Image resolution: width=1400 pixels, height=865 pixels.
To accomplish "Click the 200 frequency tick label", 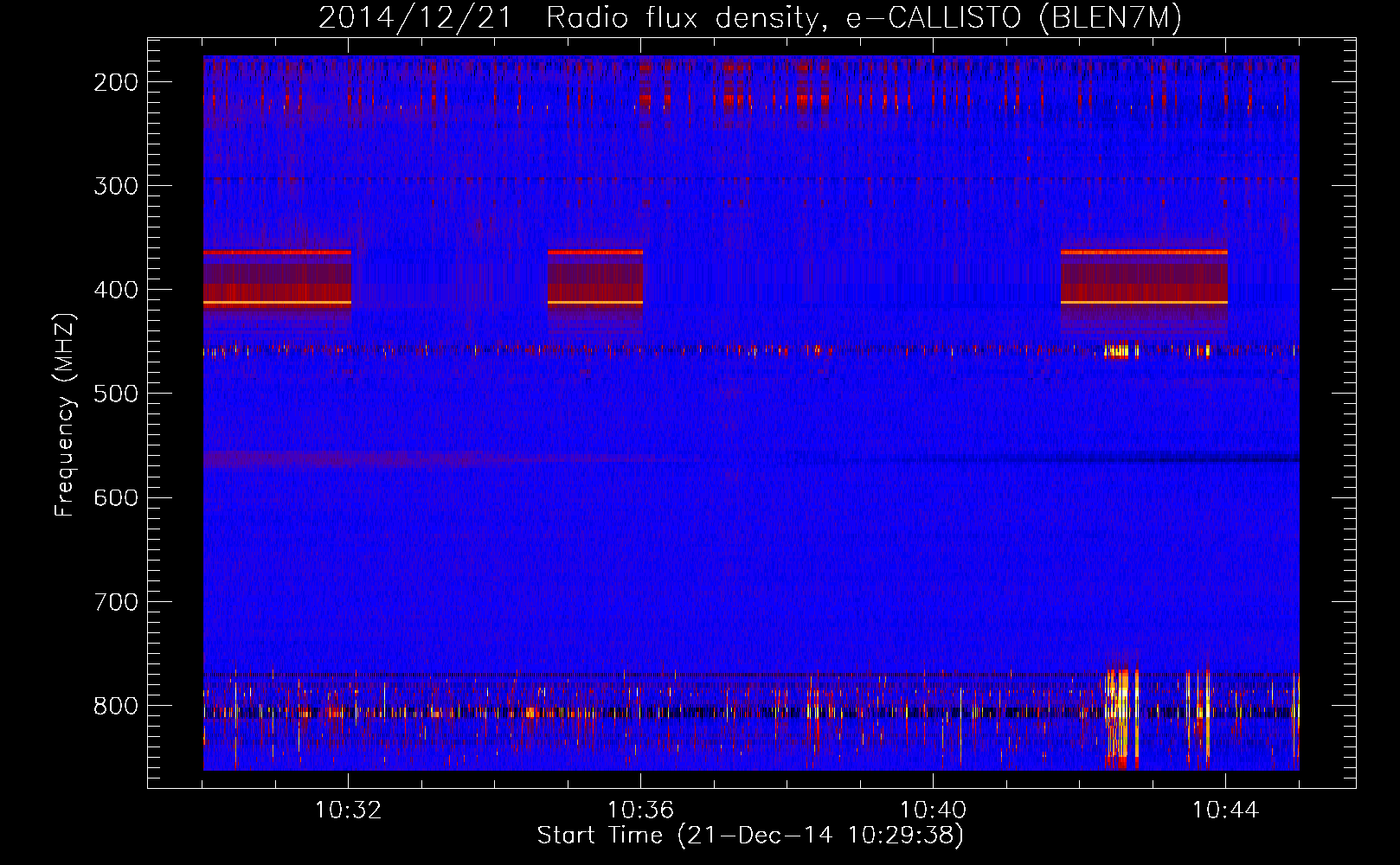I will (115, 82).
